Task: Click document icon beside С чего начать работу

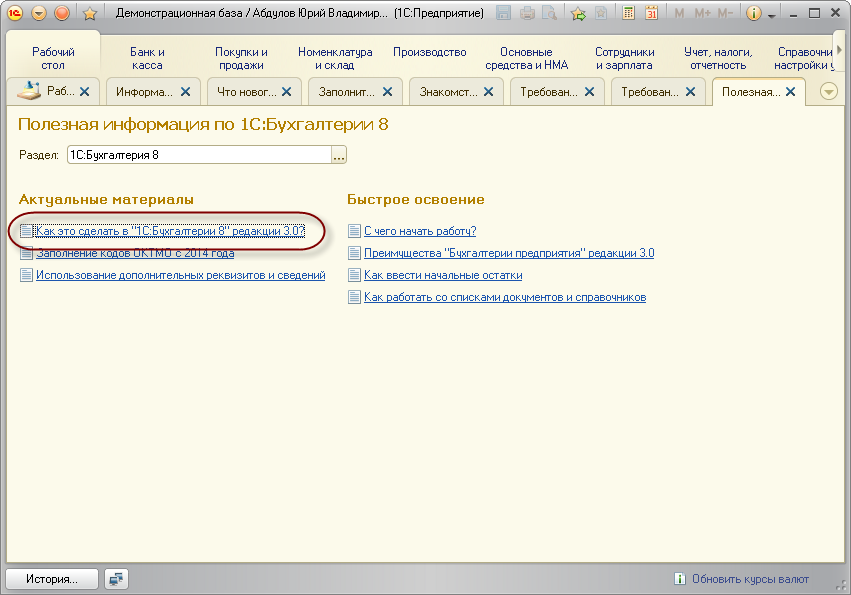Action: pos(354,231)
